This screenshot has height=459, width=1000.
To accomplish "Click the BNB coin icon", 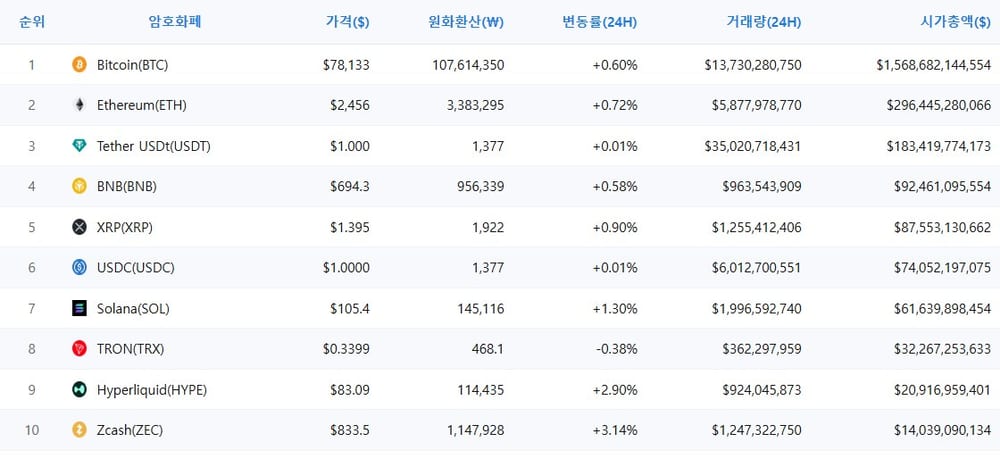I will click(79, 186).
